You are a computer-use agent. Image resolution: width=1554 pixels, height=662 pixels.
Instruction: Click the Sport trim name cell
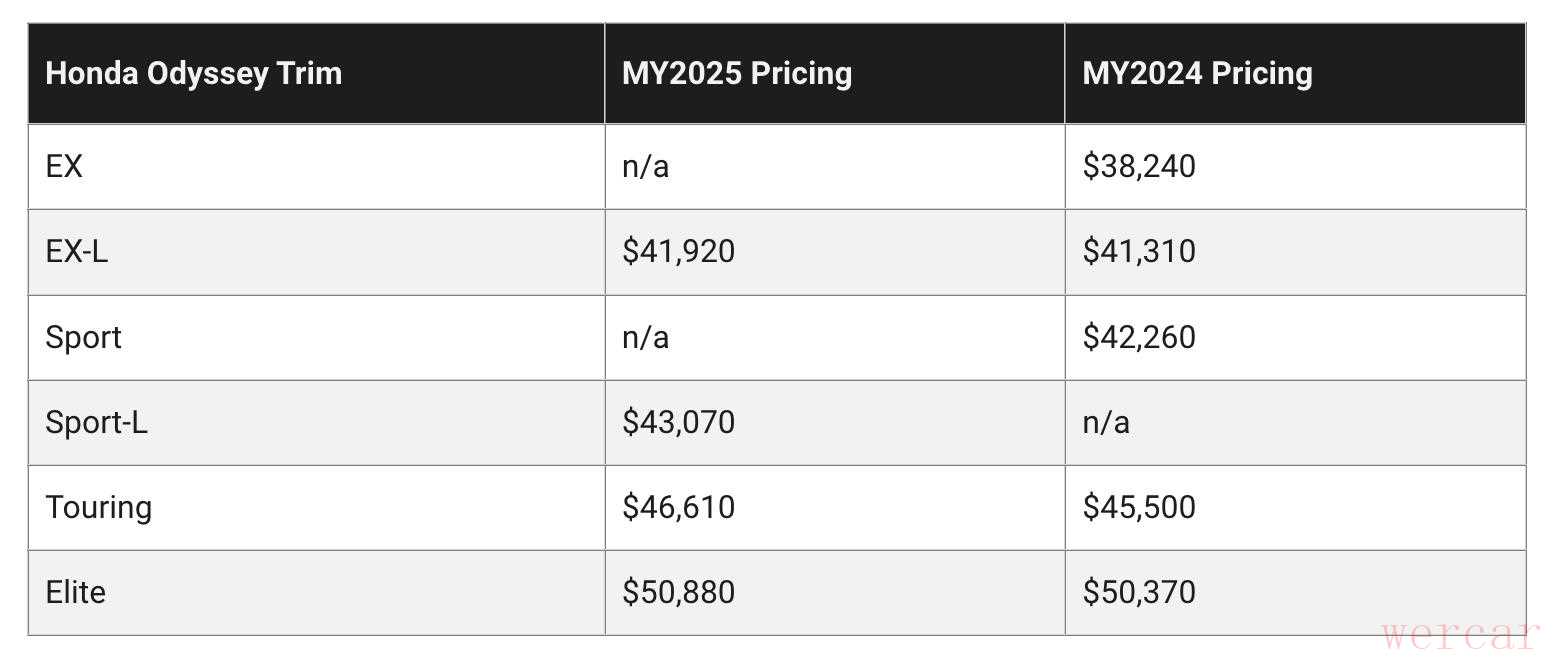click(83, 337)
